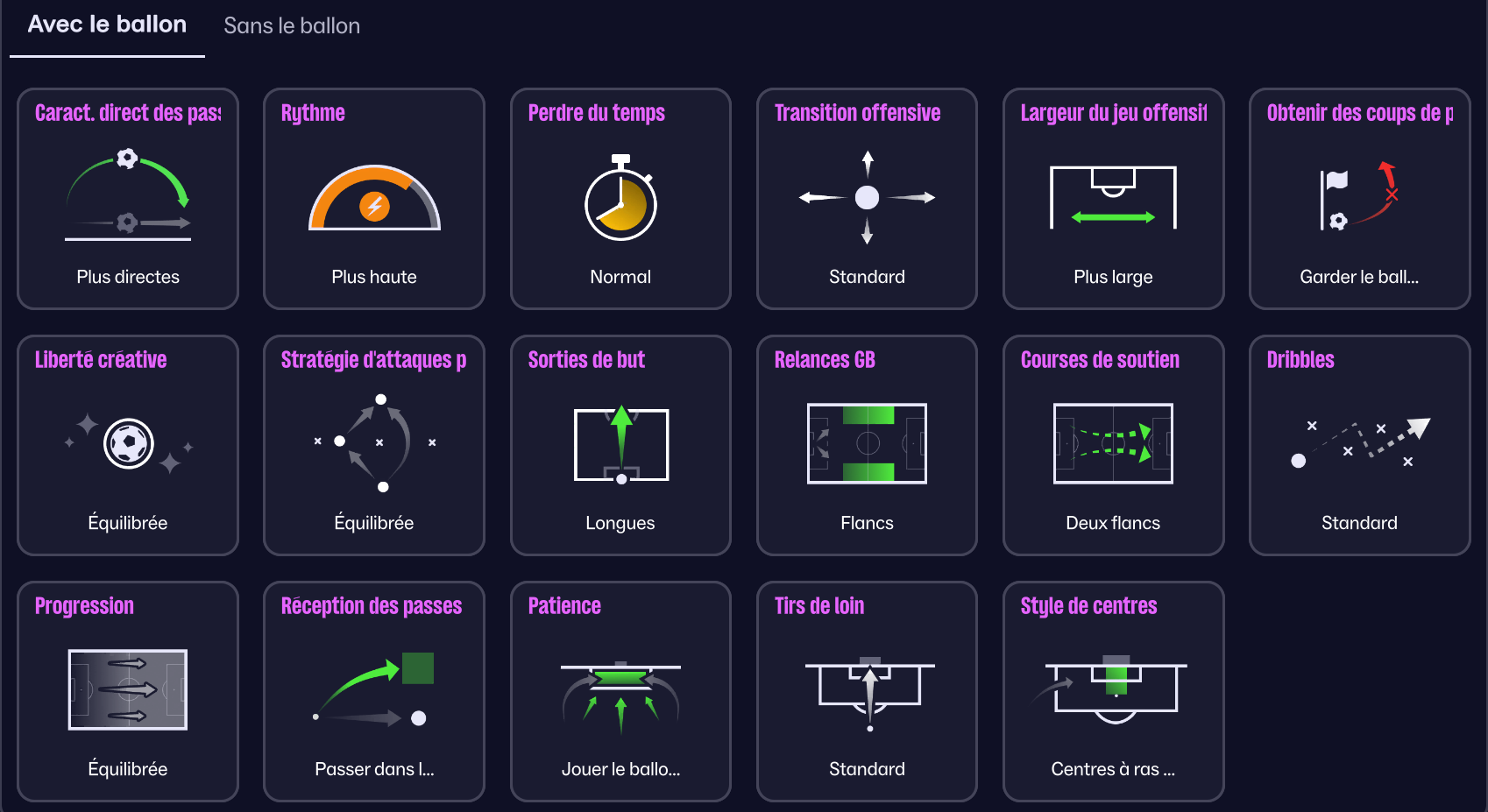Click the Stratégie d'attaques card title
The image size is (1488, 812).
coord(373,360)
